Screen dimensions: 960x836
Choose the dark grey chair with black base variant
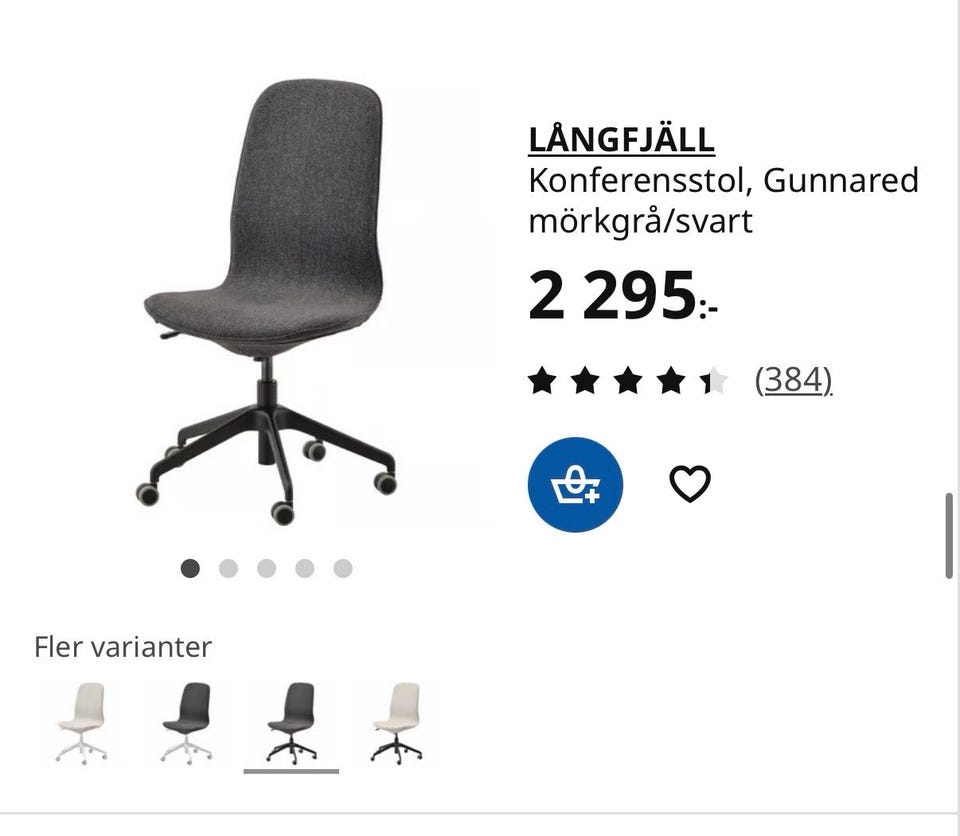point(291,723)
